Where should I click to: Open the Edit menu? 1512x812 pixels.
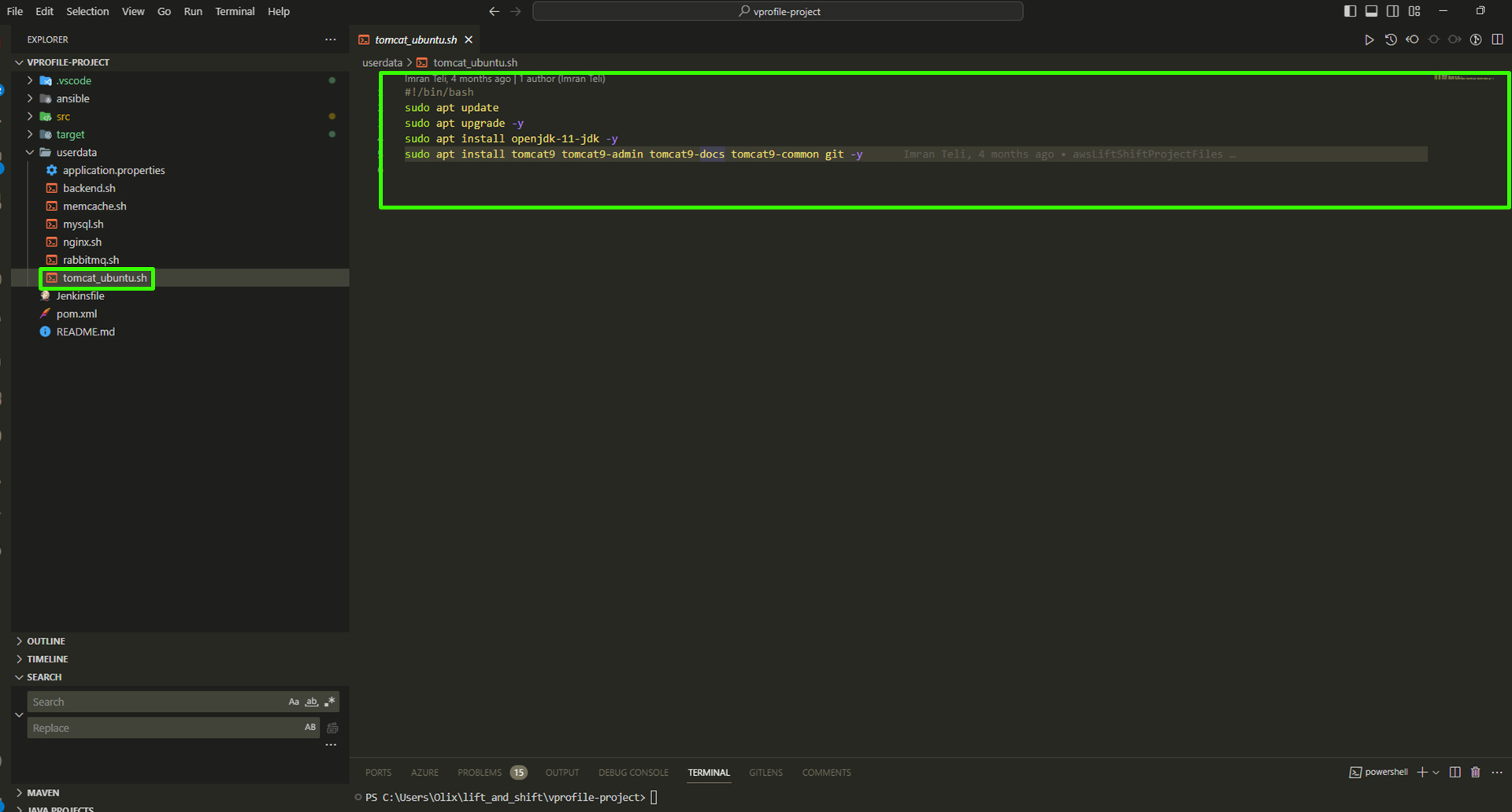(45, 11)
